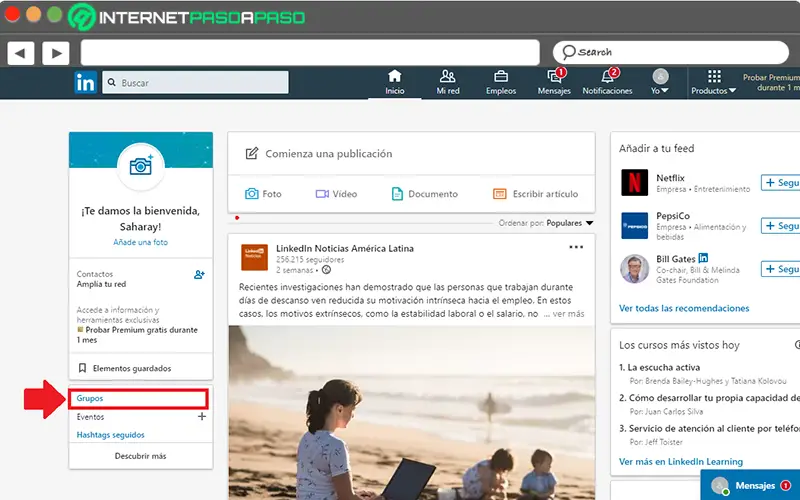Click the Vídeo camera button

[336, 194]
